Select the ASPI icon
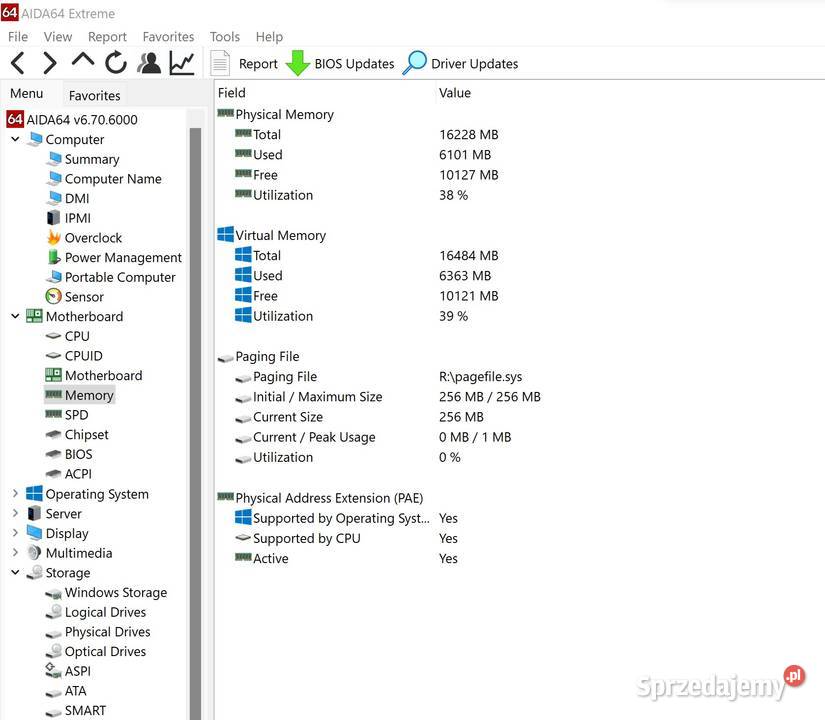 pyautogui.click(x=54, y=671)
